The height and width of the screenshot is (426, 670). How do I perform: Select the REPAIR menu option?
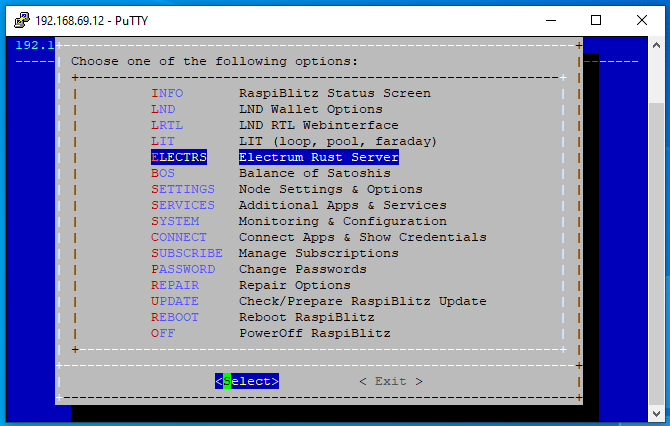coord(175,285)
